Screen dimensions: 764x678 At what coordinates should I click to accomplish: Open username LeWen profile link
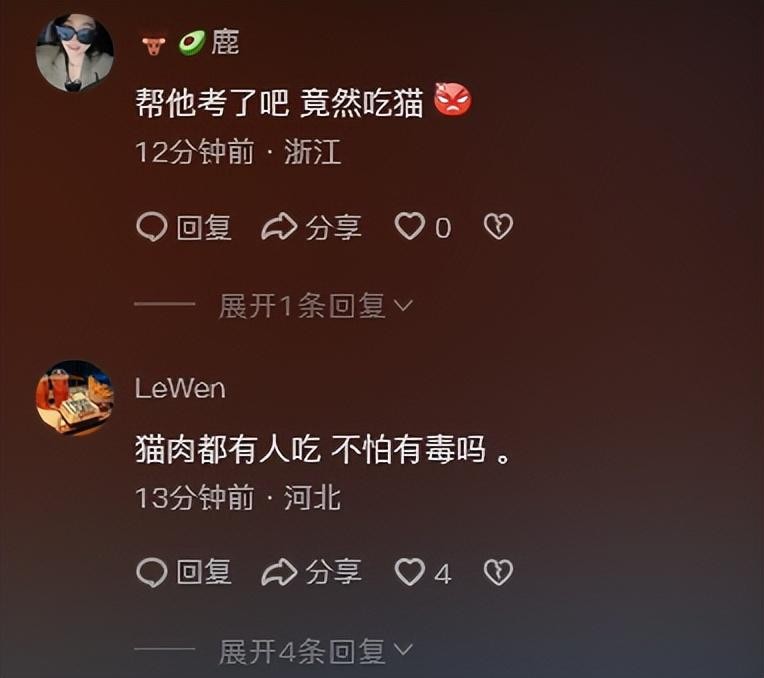point(180,388)
